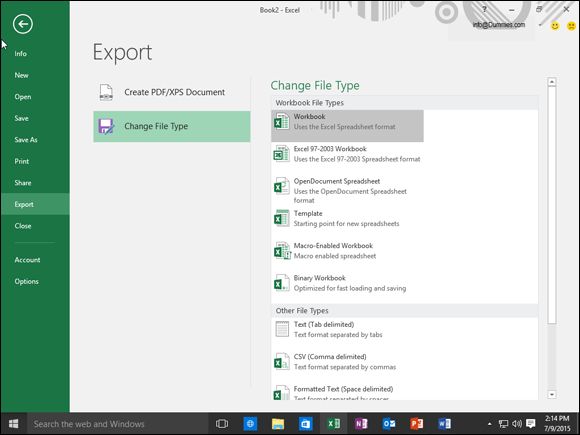This screenshot has width=580, height=435.
Task: Send a smile with the happy face icon
Action: tap(555, 26)
